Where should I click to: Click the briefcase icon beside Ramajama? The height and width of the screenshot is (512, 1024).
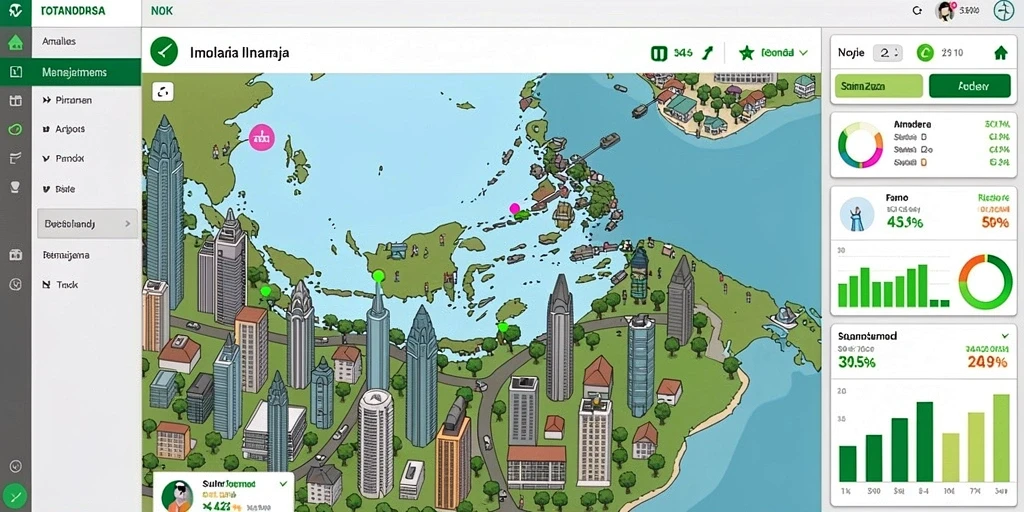tap(16, 255)
